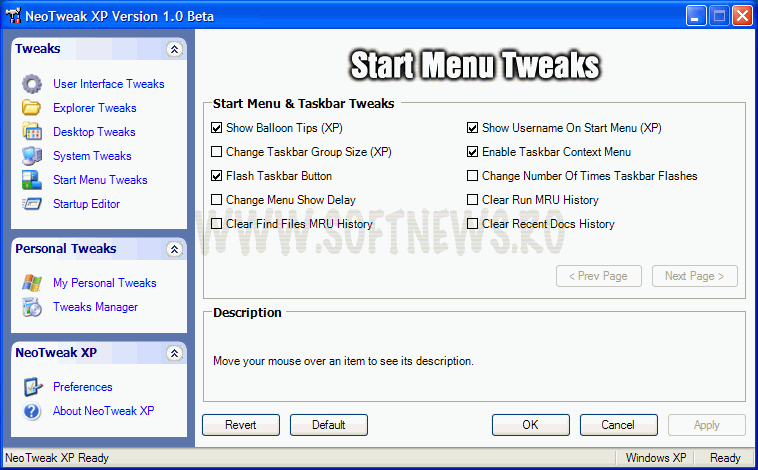758x470 pixels.
Task: Collapse the Personal Tweaks panel chevron
Action: [174, 249]
